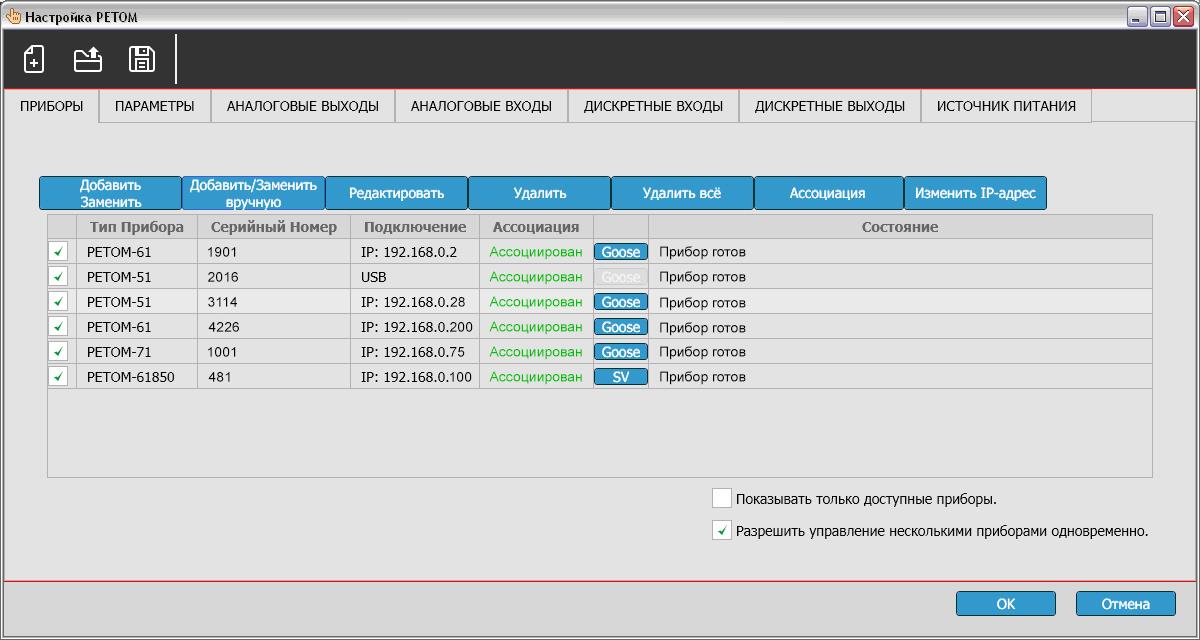Click Goose button in serial 4226 row

(x=621, y=327)
